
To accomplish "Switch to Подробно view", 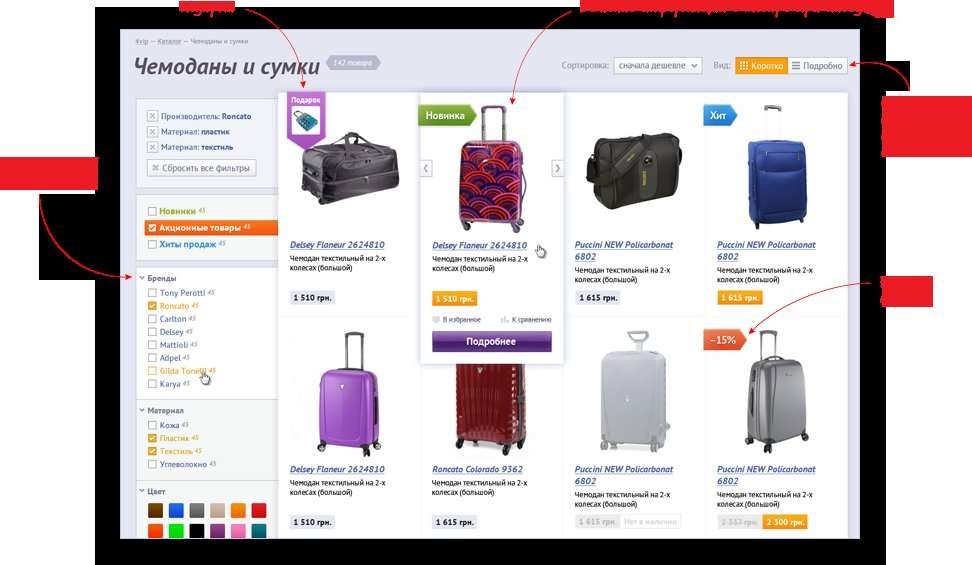I will click(x=817, y=65).
